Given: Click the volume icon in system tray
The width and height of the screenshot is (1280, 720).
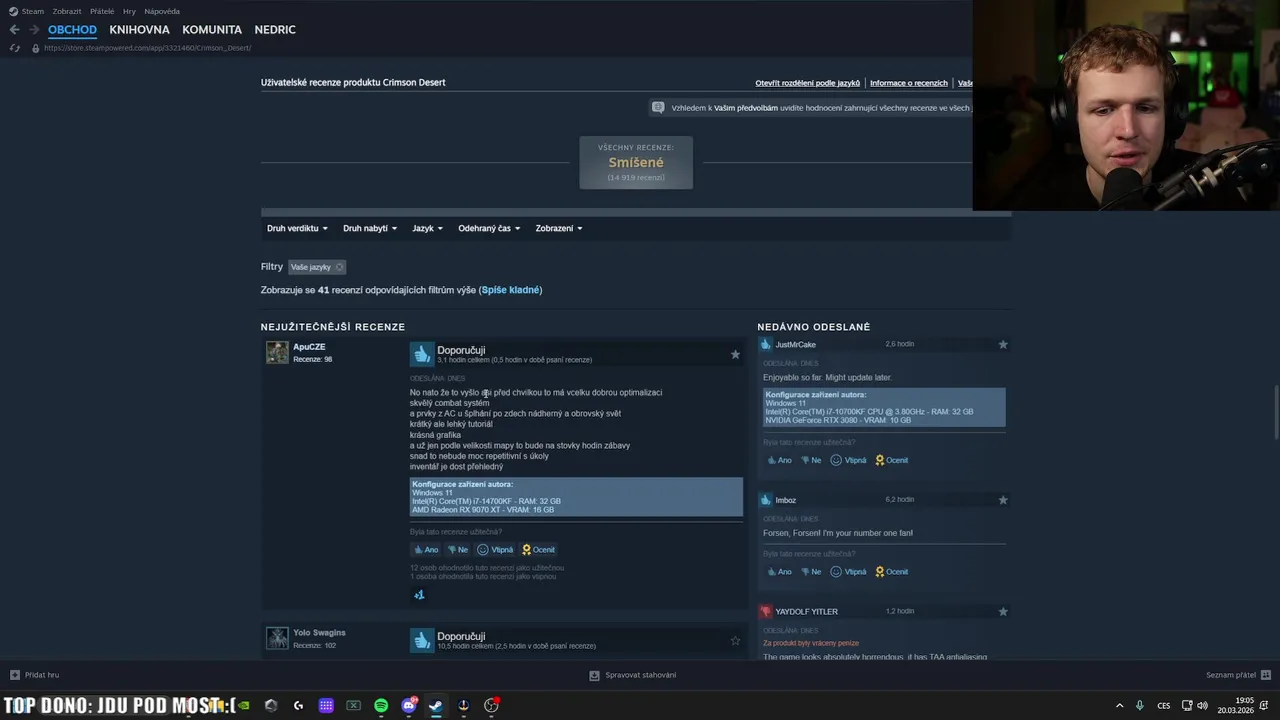Looking at the screenshot, I should pos(1202,705).
